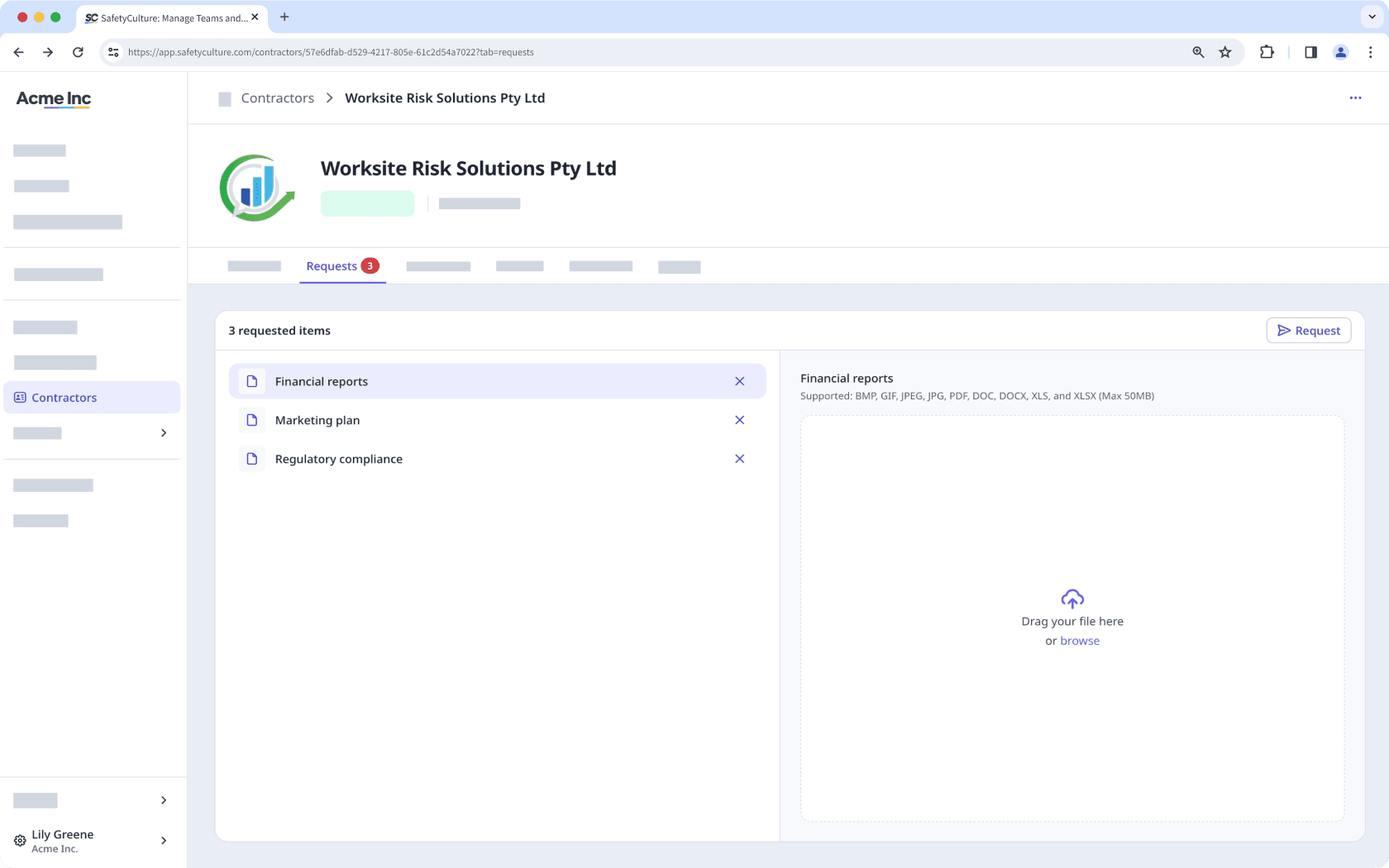Go forward in browser history

[x=48, y=52]
